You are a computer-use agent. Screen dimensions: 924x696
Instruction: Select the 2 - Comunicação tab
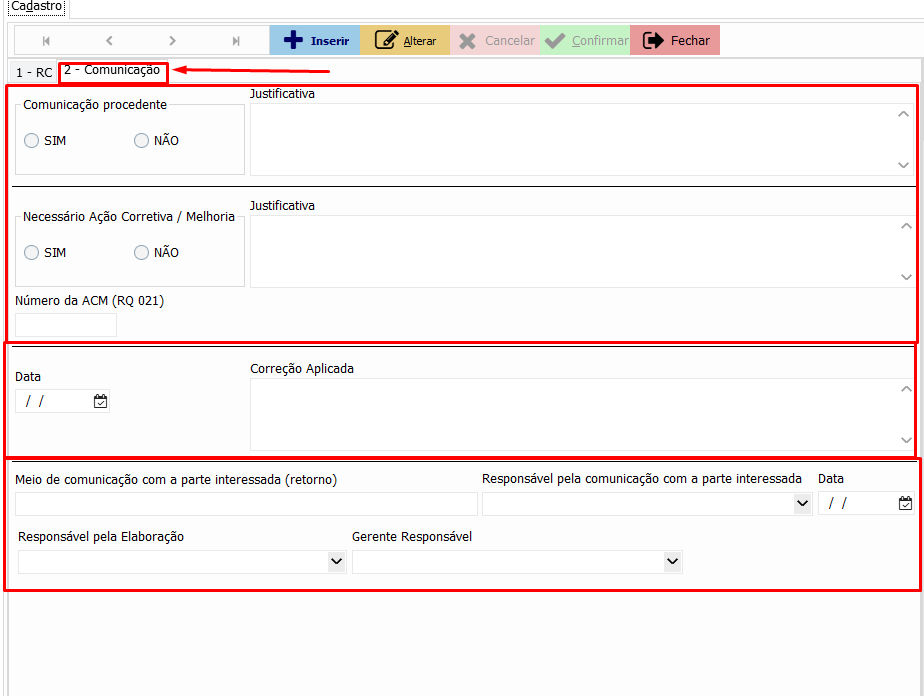112,71
